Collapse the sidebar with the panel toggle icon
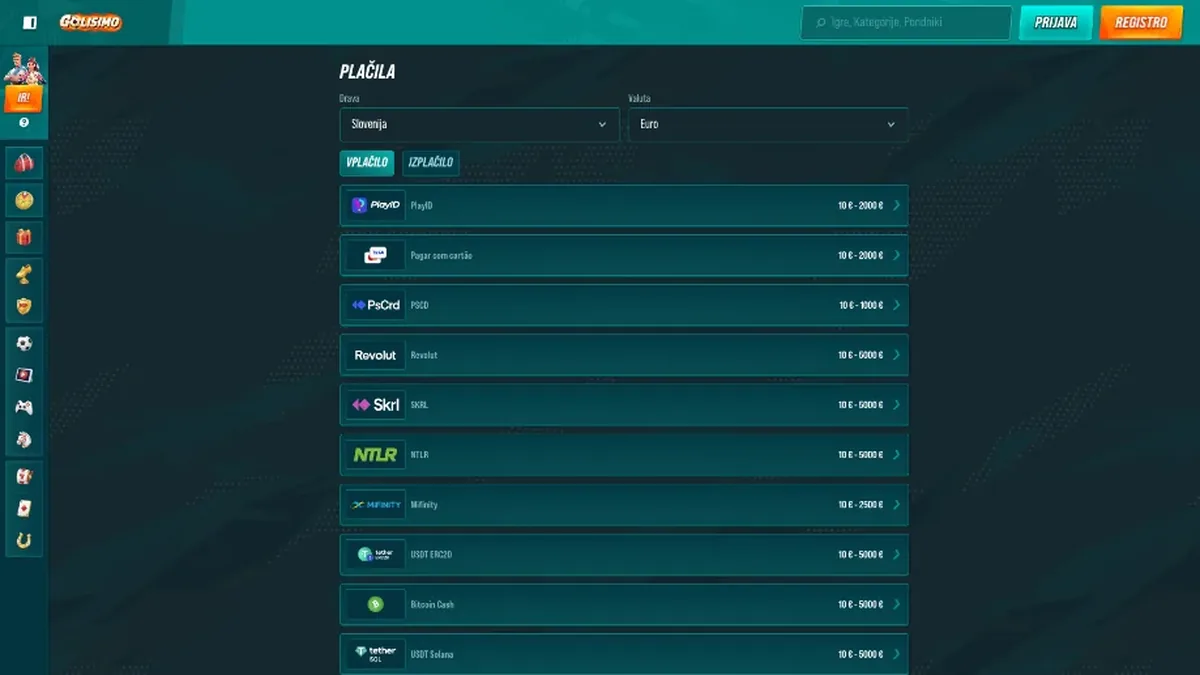 (30, 22)
